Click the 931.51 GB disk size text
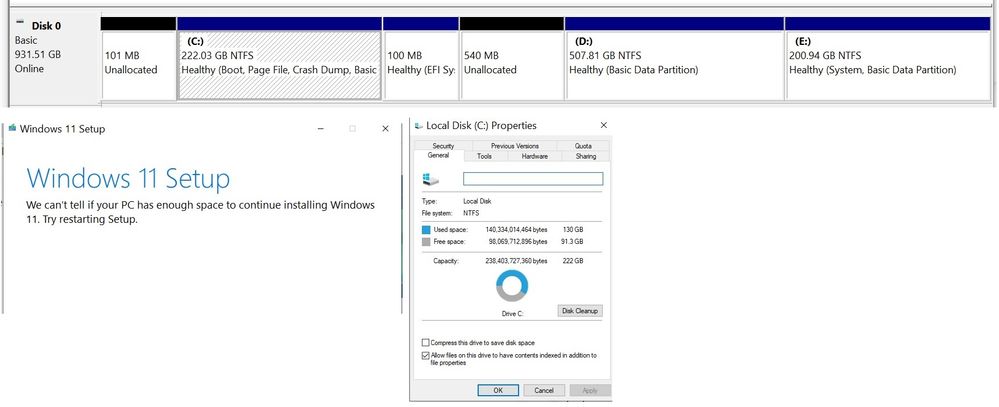999x407 pixels. [x=38, y=54]
